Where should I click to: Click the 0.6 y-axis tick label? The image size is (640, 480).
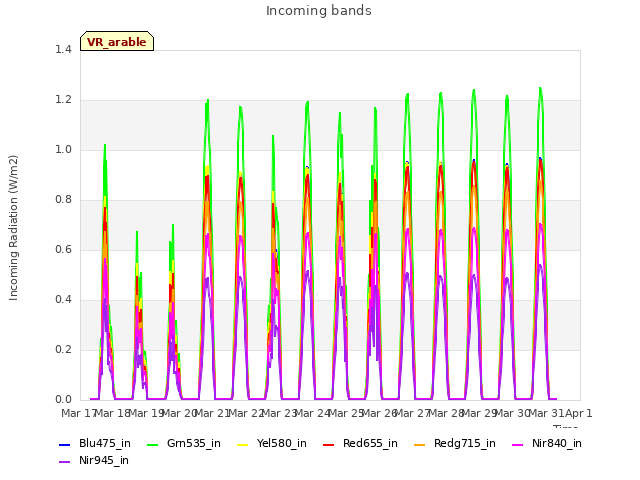tap(63, 249)
